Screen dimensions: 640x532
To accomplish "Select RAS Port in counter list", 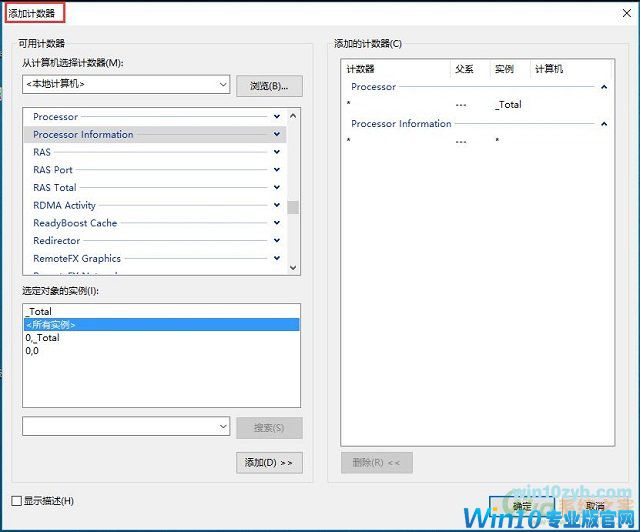I will pos(155,169).
